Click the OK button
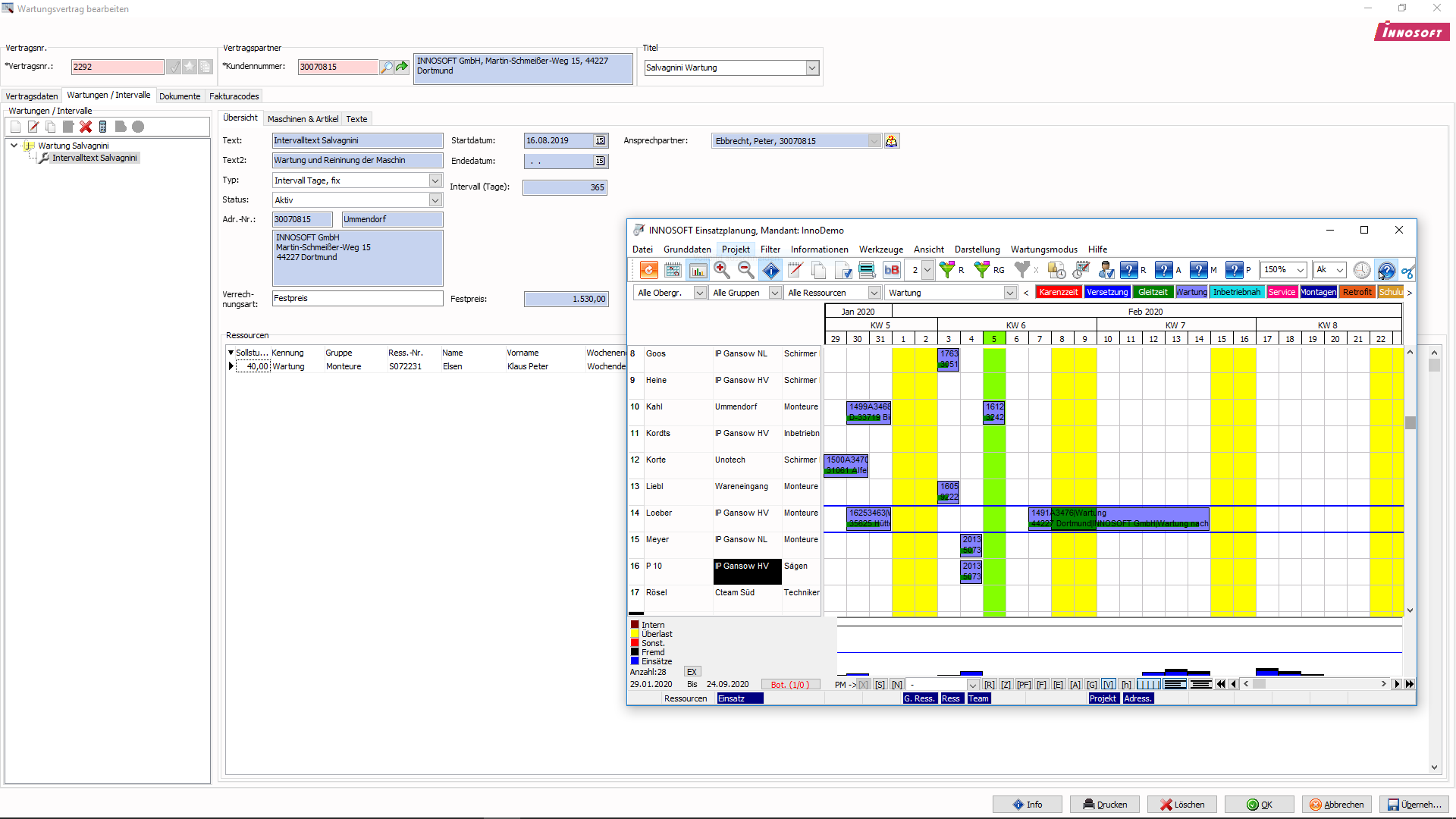 (1260, 805)
